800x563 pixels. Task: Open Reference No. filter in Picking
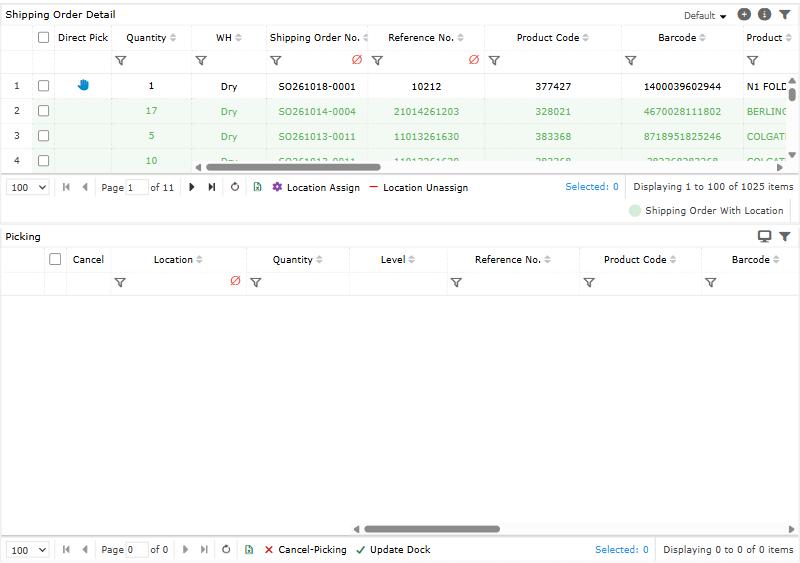456,282
